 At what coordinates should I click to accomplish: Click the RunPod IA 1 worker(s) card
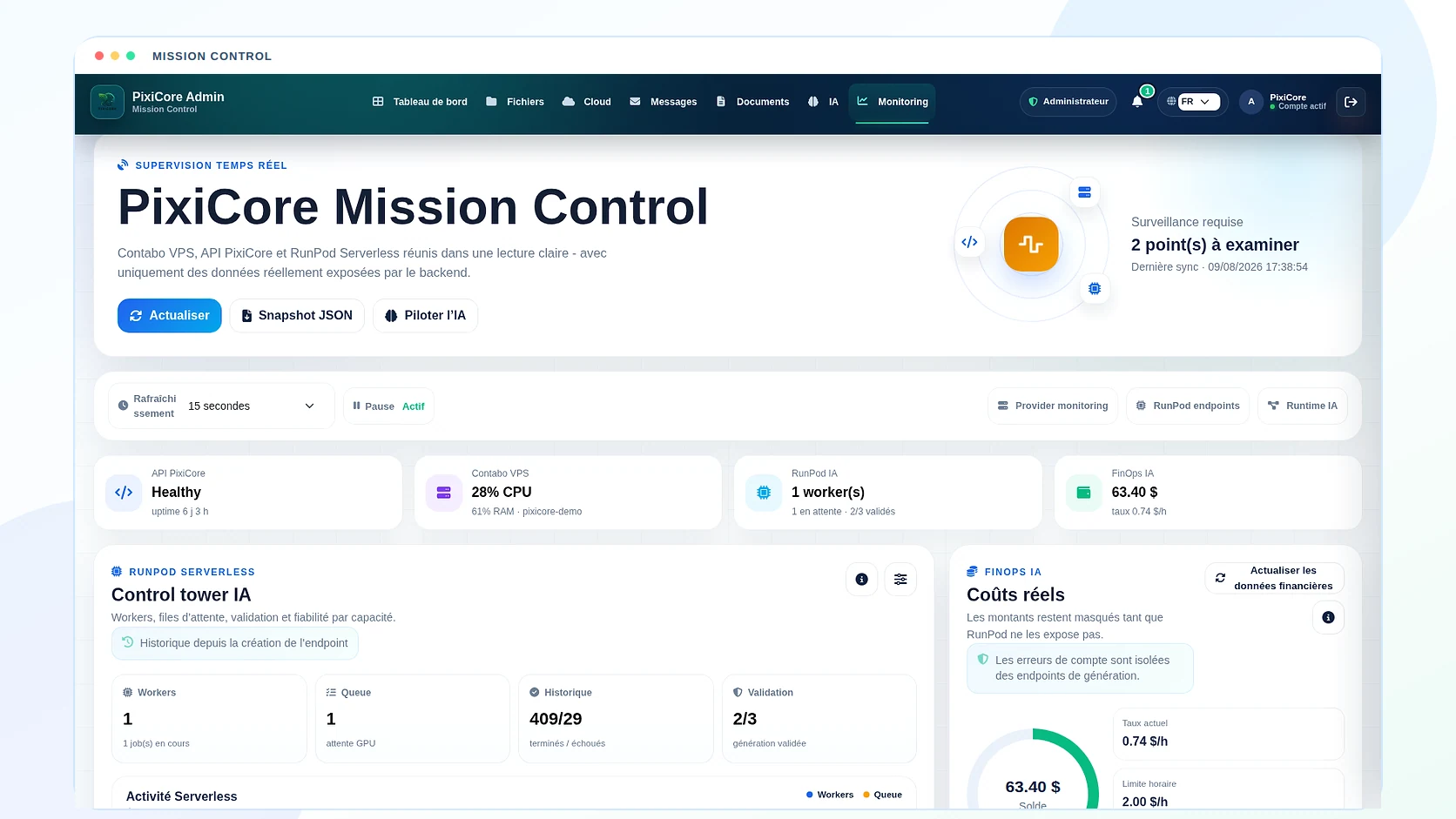pyautogui.click(x=888, y=493)
